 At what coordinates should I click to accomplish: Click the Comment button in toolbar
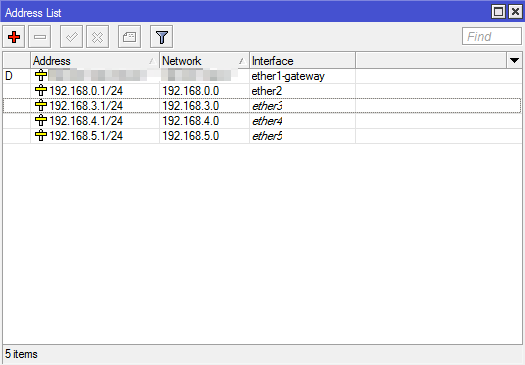click(x=129, y=36)
